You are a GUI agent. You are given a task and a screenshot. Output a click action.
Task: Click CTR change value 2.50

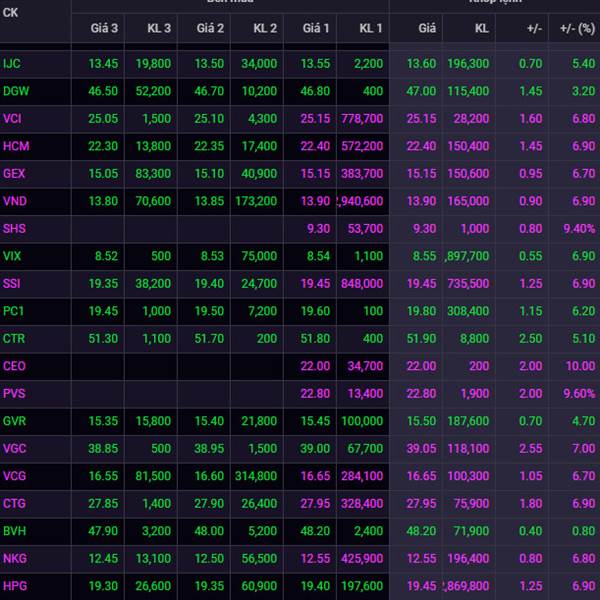click(x=531, y=339)
